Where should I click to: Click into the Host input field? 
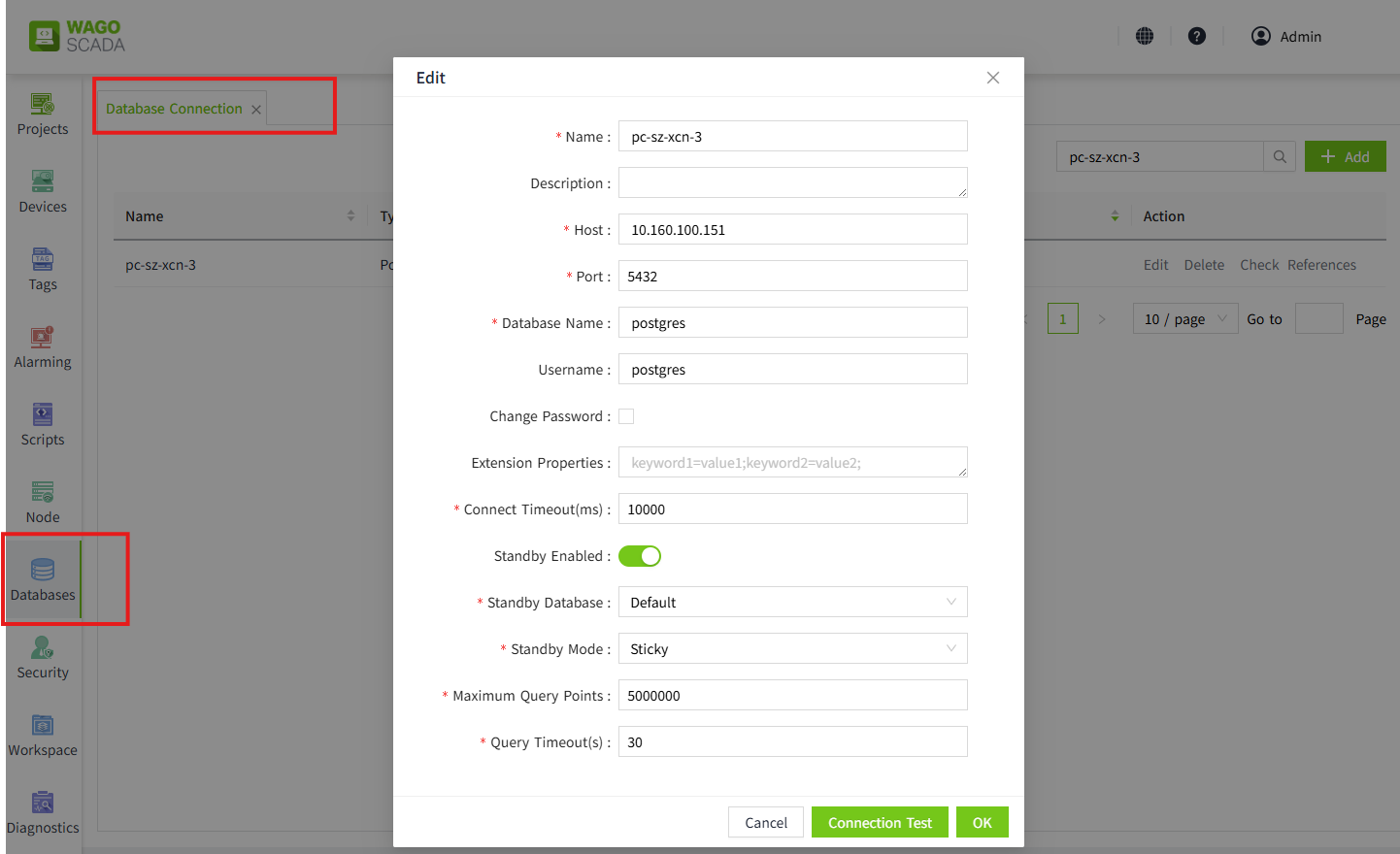[x=792, y=230]
